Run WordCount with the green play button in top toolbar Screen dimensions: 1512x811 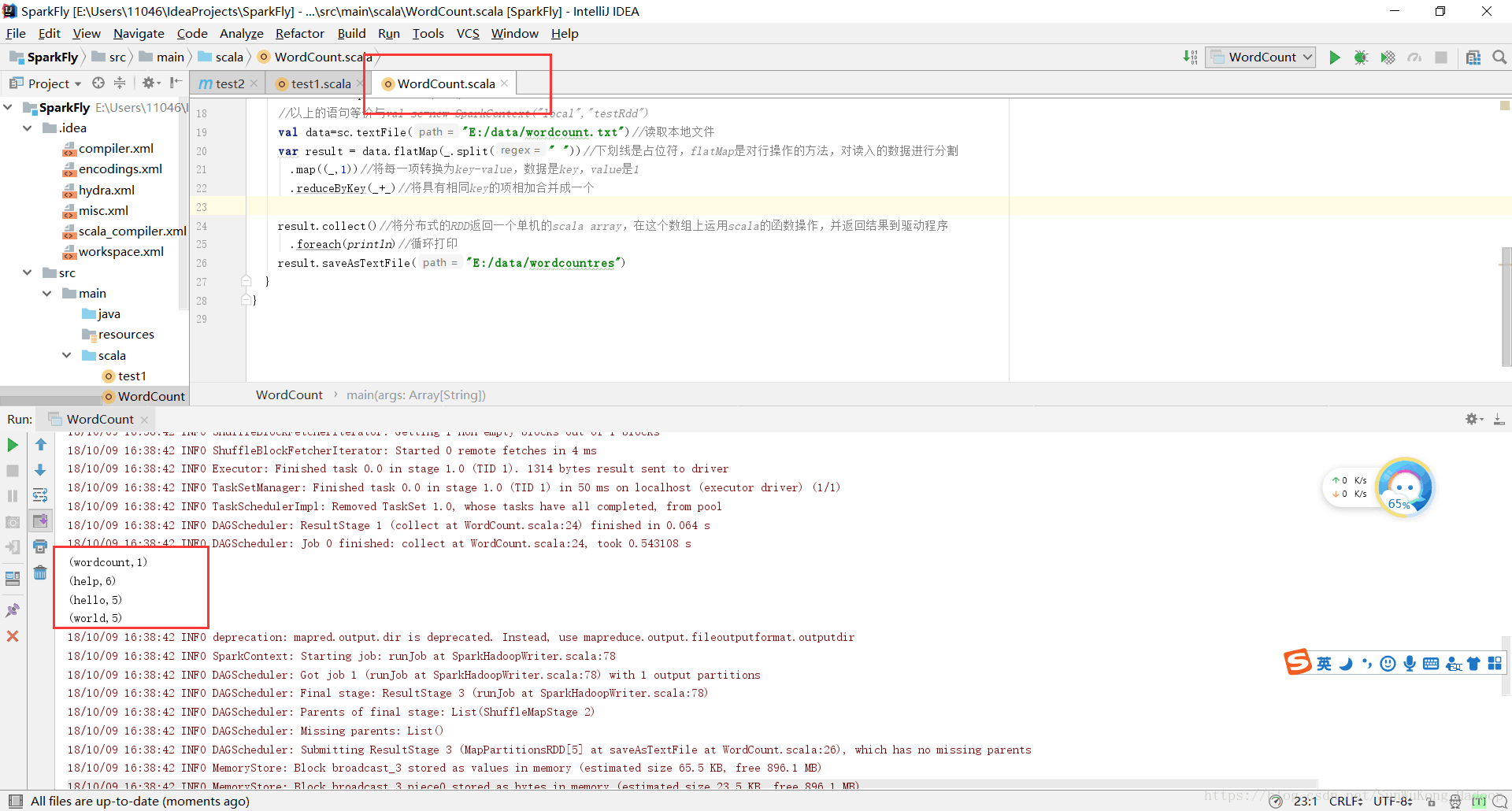[x=1335, y=57]
